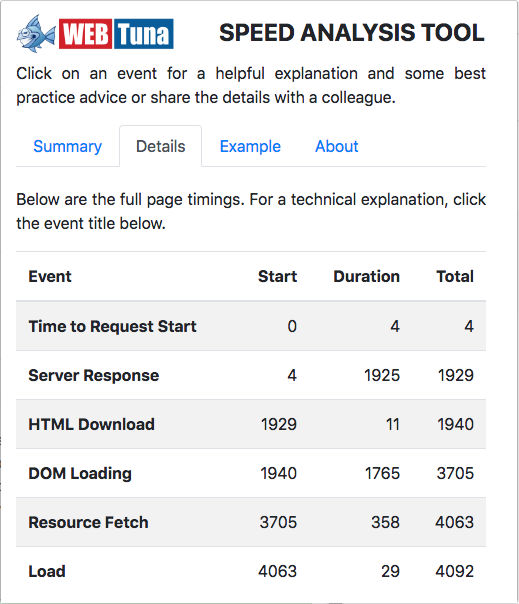Select the DOM Loading event title

click(x=80, y=473)
